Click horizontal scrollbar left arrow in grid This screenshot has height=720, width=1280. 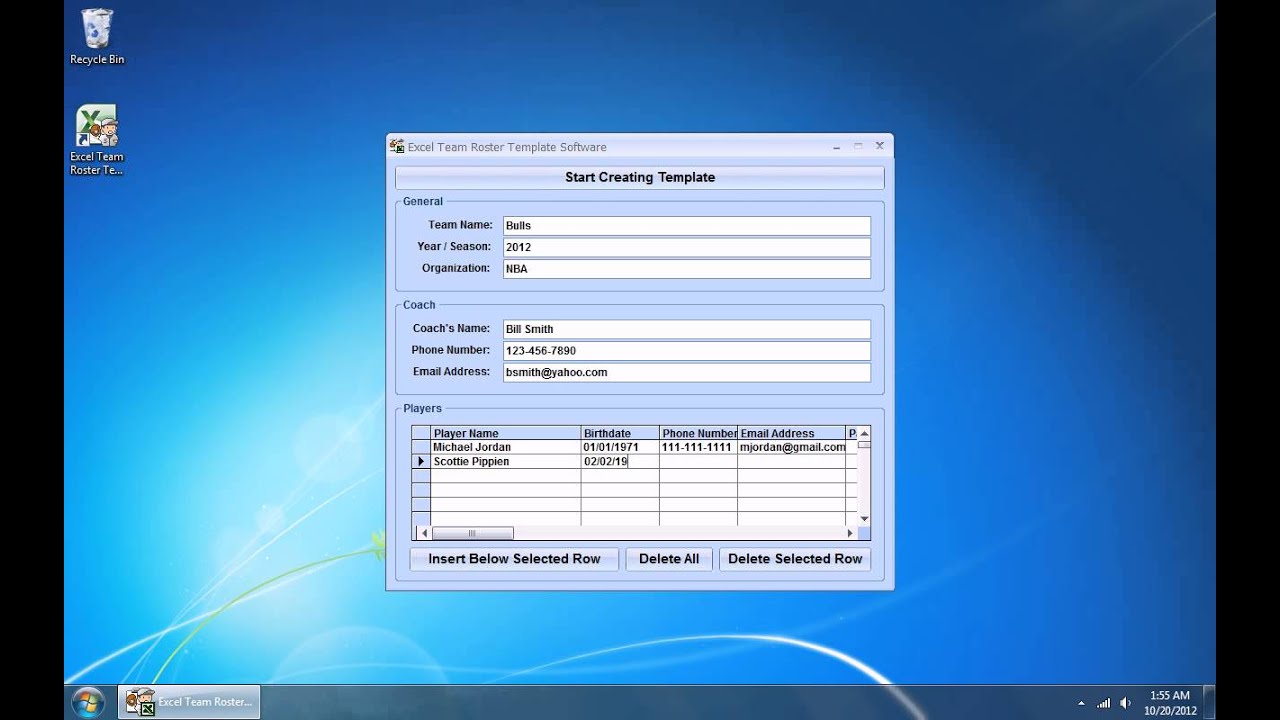pos(424,533)
